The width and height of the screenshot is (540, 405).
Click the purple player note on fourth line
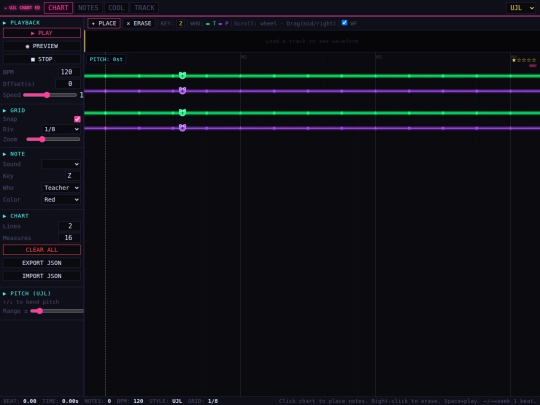[x=182, y=128]
